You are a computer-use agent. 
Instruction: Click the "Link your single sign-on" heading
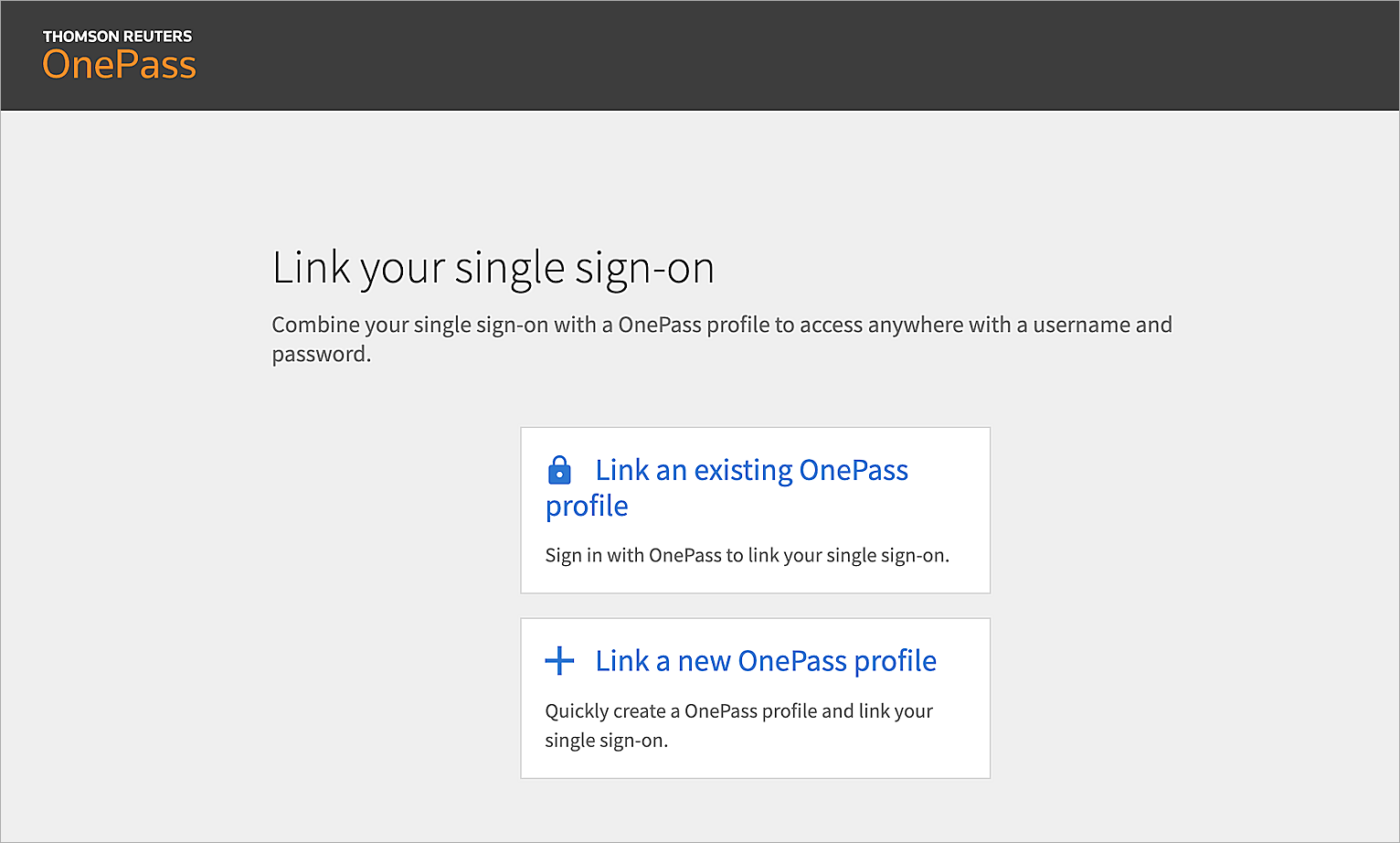(493, 268)
